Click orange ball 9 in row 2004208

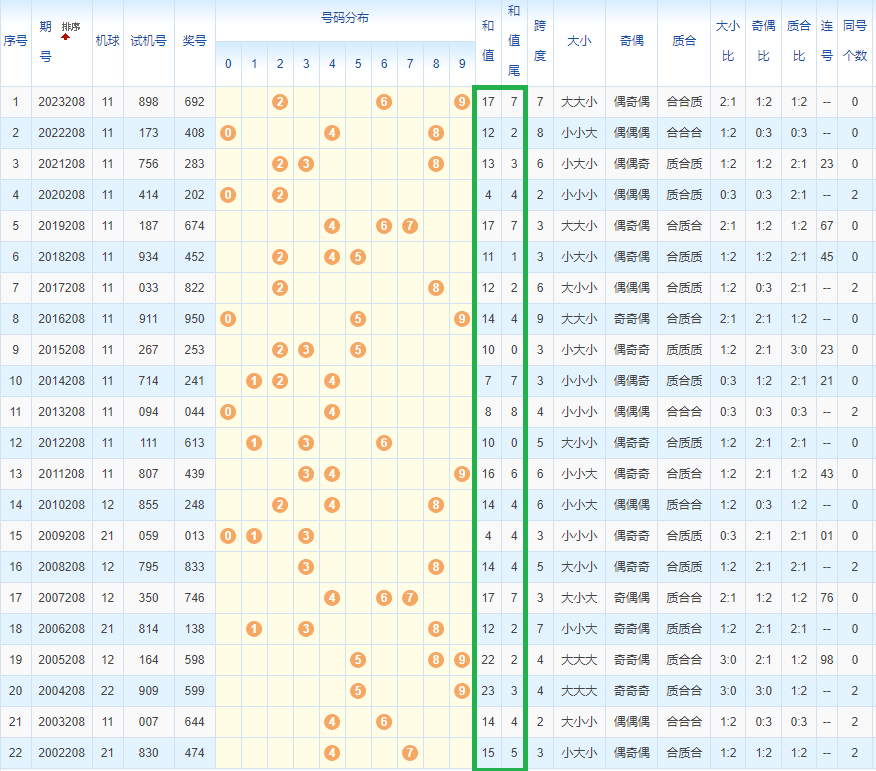pos(461,690)
